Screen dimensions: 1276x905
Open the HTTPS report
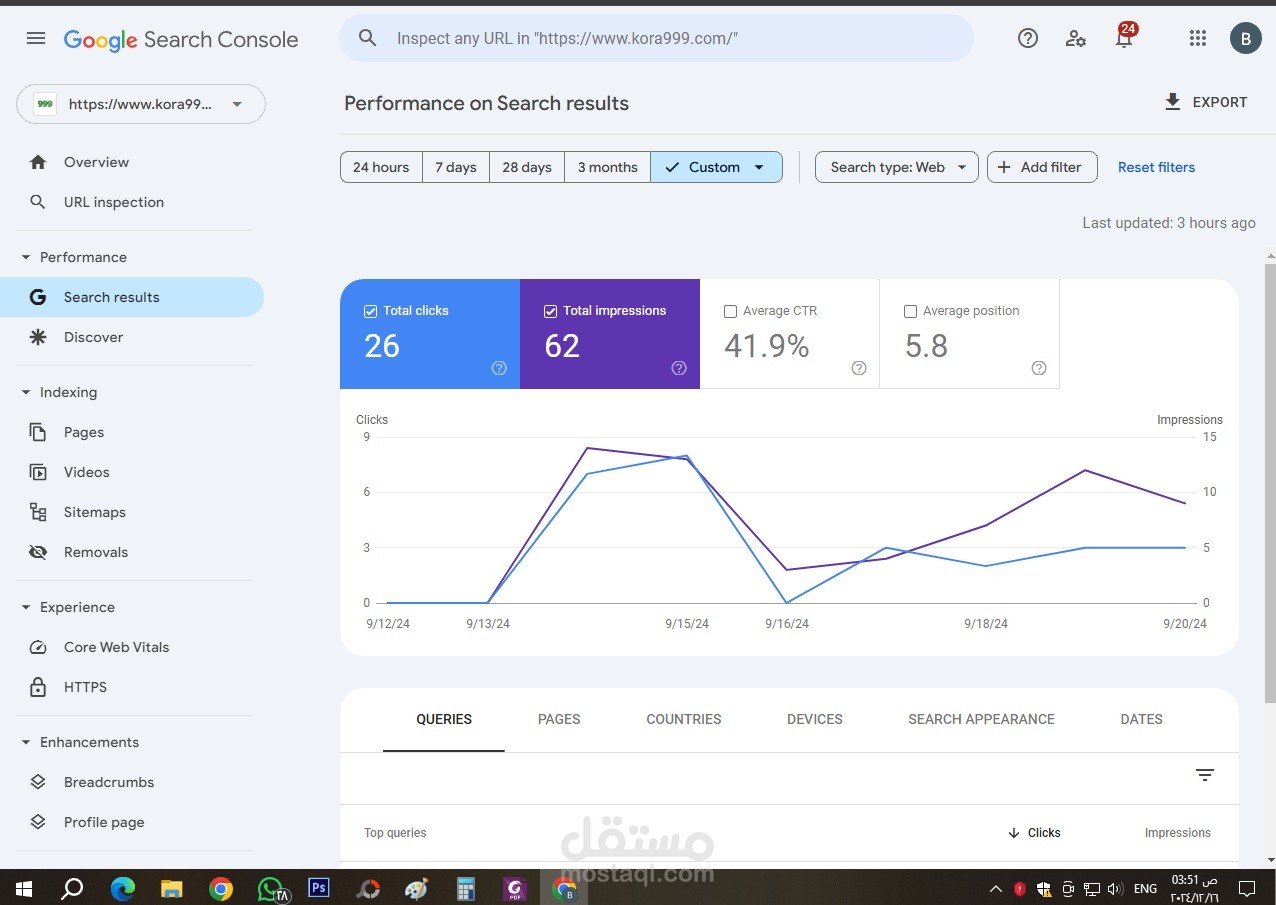coord(132,687)
